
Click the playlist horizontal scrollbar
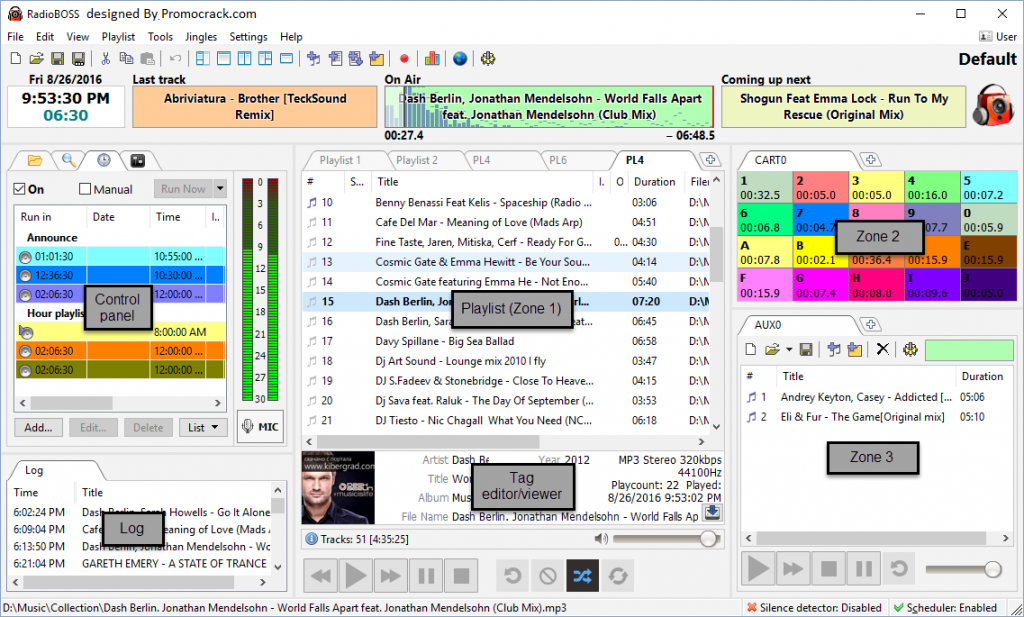click(505, 441)
